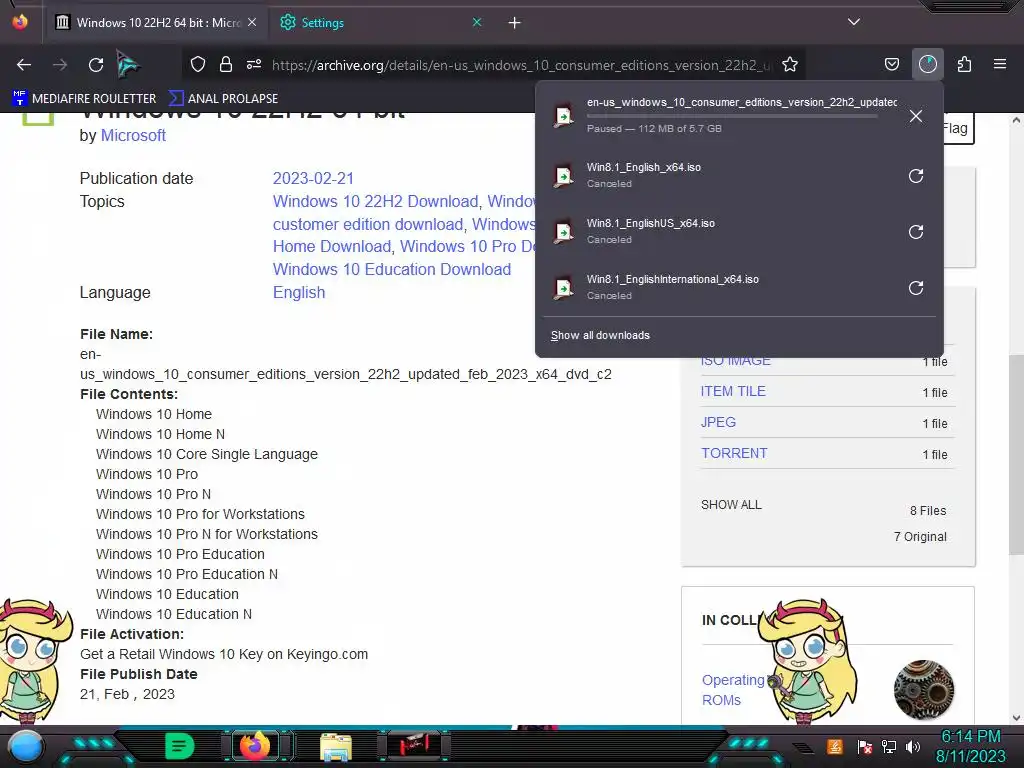The image size is (1024, 768).
Task: Open MEDIAFIRE ROULETTER bookmark
Action: click(x=84, y=99)
